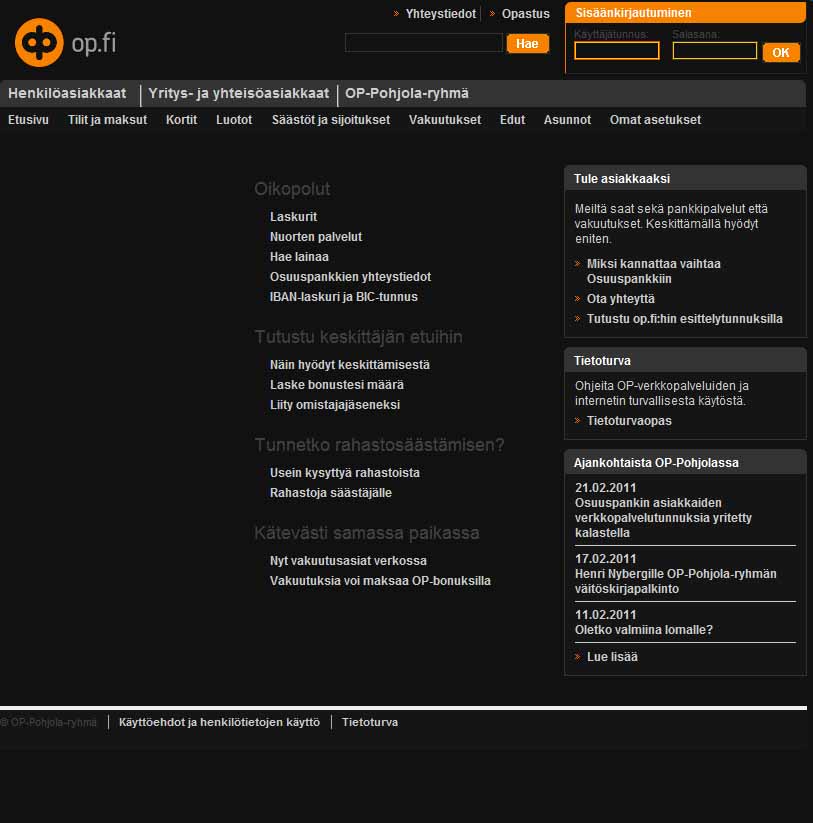The height and width of the screenshot is (823, 813).
Task: Open Näin hyödyt keskittämisestä link
Action: [350, 365]
